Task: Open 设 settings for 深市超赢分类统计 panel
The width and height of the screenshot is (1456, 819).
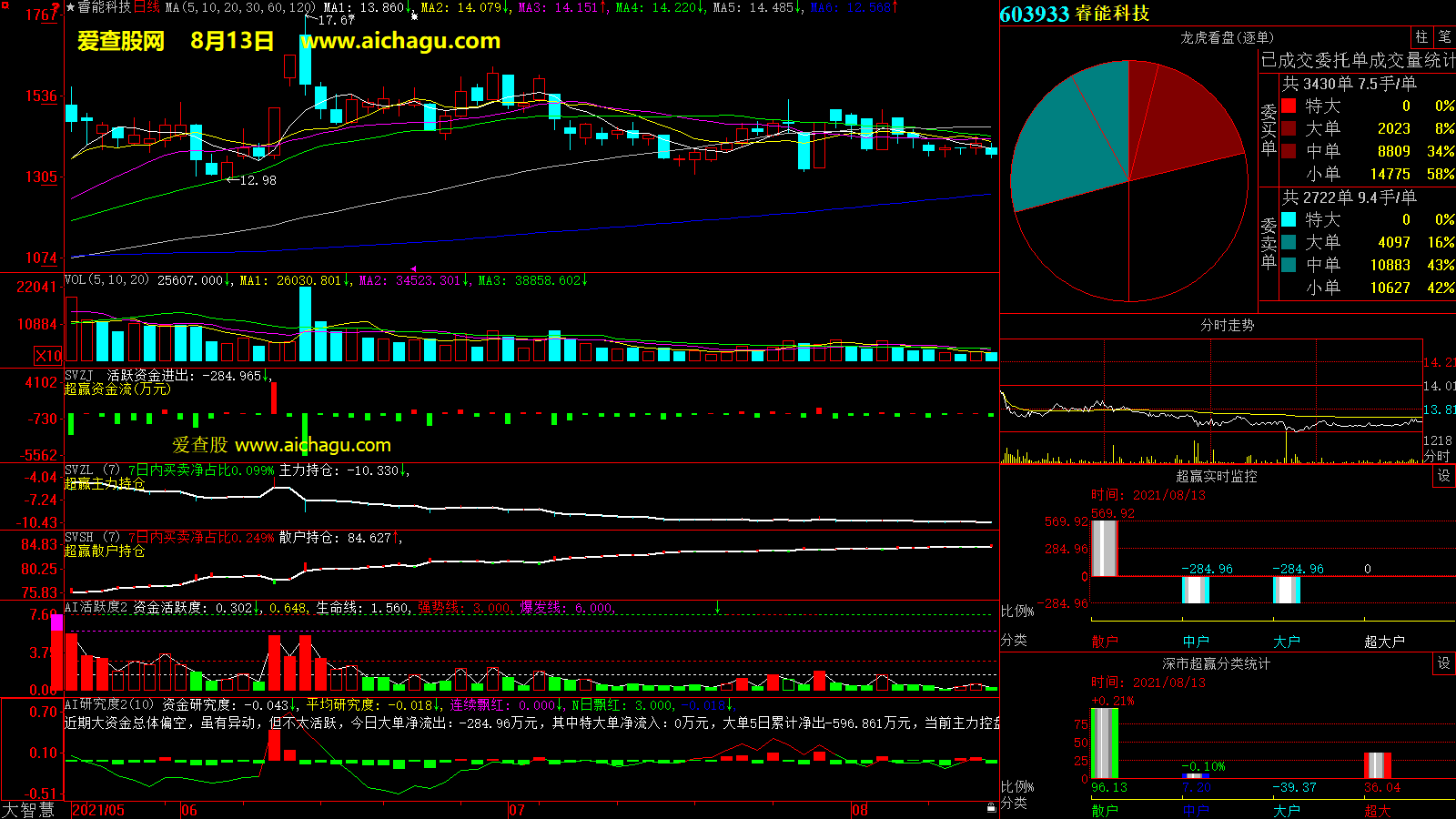Action: tap(1444, 663)
